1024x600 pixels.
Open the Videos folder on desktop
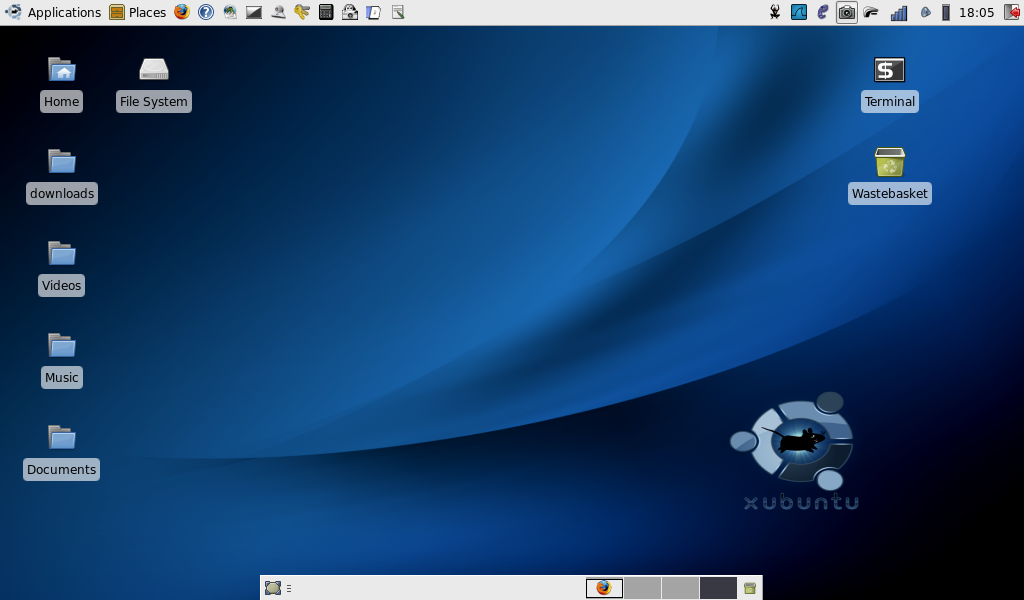coord(62,253)
